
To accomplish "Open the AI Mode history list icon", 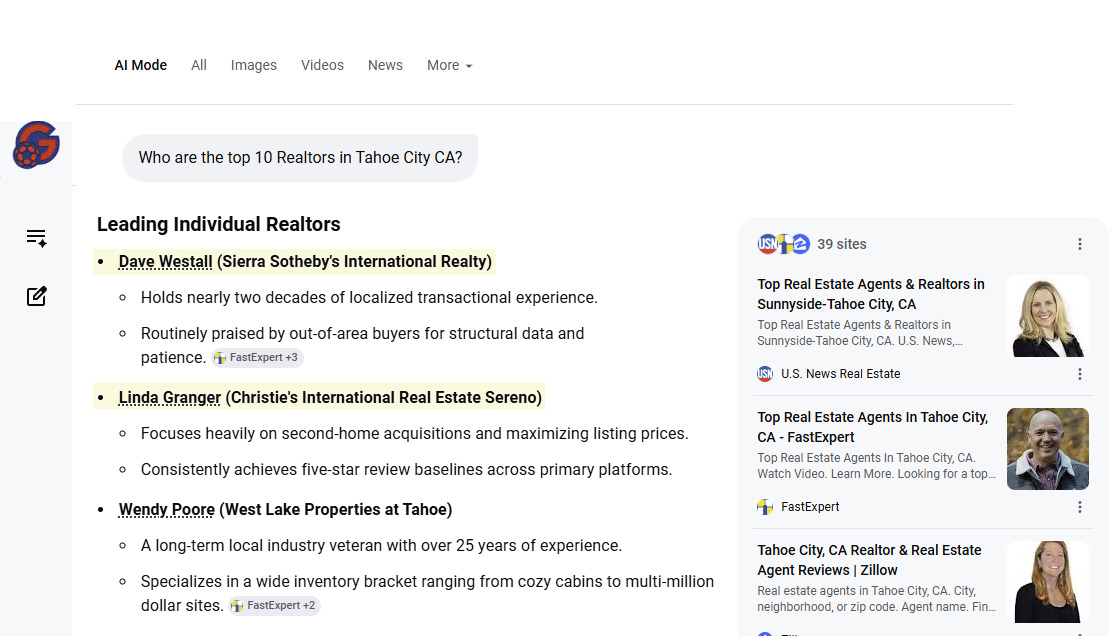I will click(x=36, y=238).
